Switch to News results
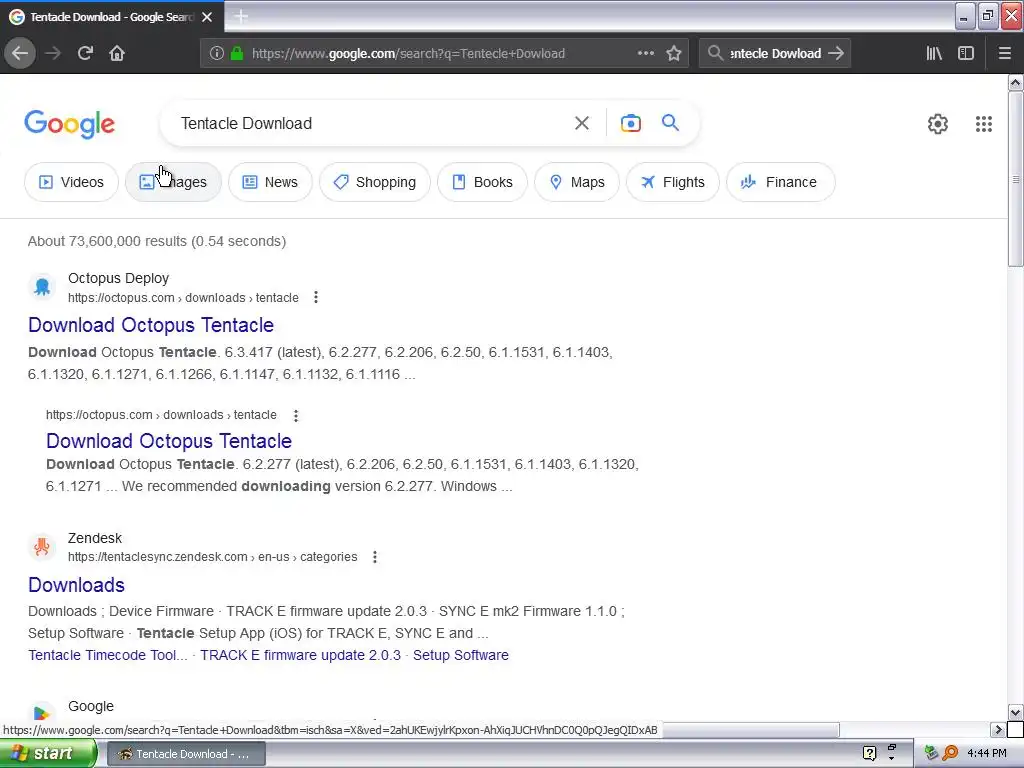The image size is (1024, 768). click(x=270, y=182)
